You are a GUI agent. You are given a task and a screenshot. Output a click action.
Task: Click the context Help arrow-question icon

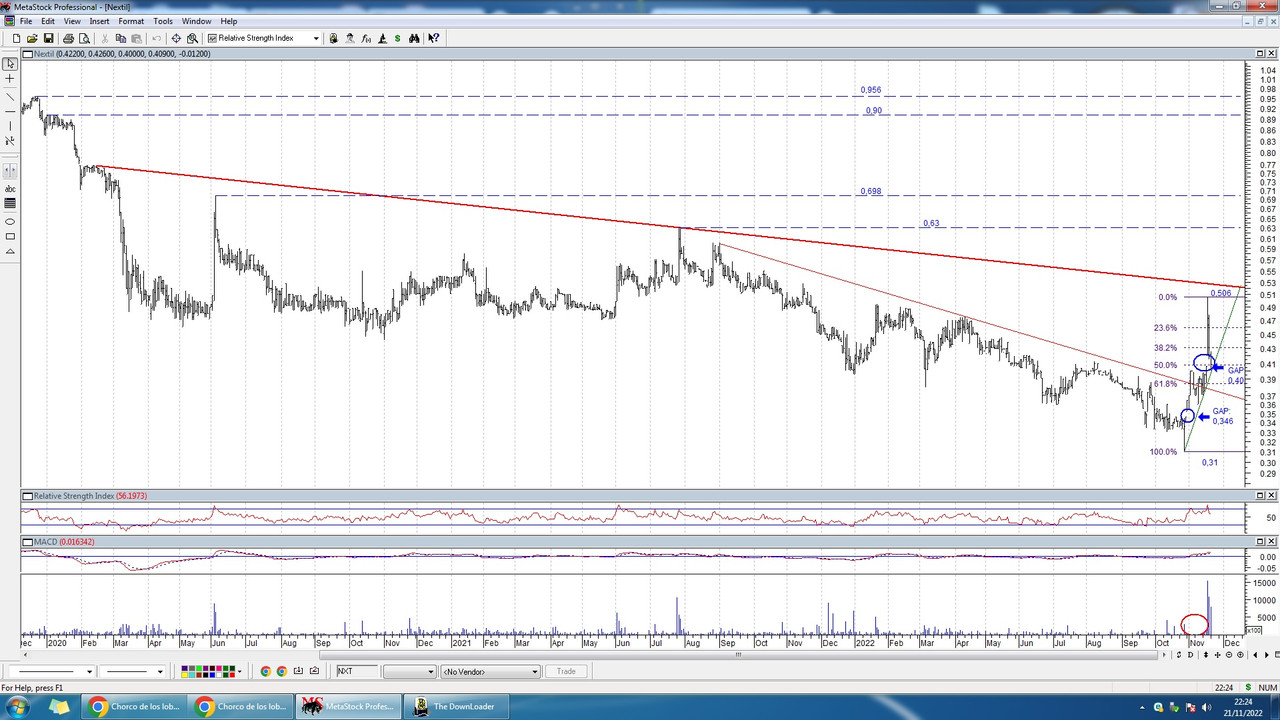(x=434, y=38)
